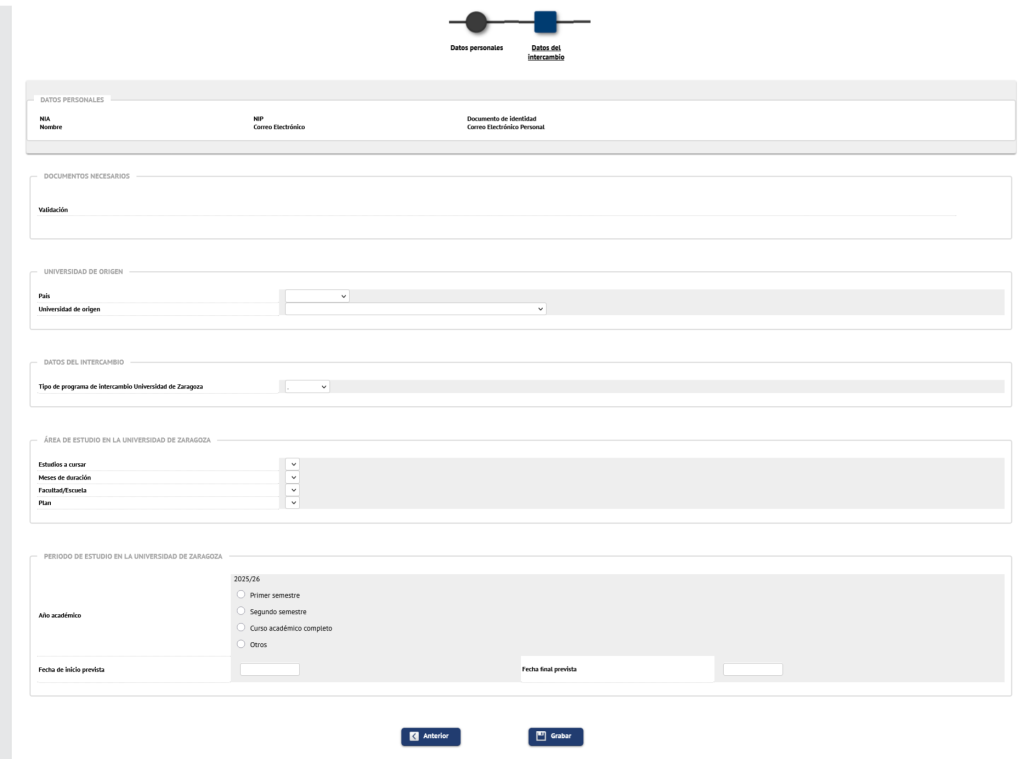Choose the Segundo semestre radio option
This screenshot has width=1024, height=759.
click(x=240, y=611)
